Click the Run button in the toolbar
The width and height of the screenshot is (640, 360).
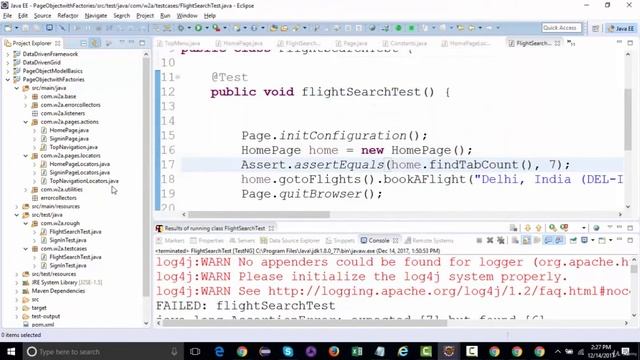[x=198, y=28]
